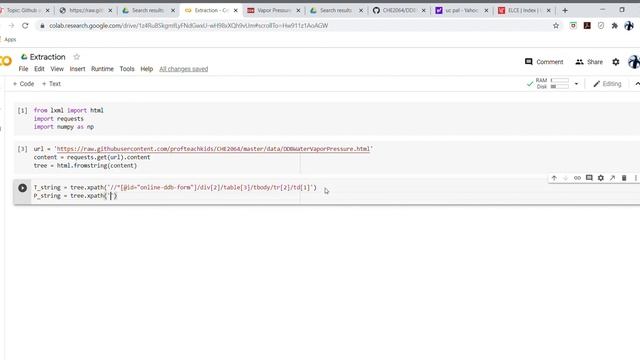The height and width of the screenshot is (360, 640).
Task: Add a comment on the selected cell
Action: point(589,178)
